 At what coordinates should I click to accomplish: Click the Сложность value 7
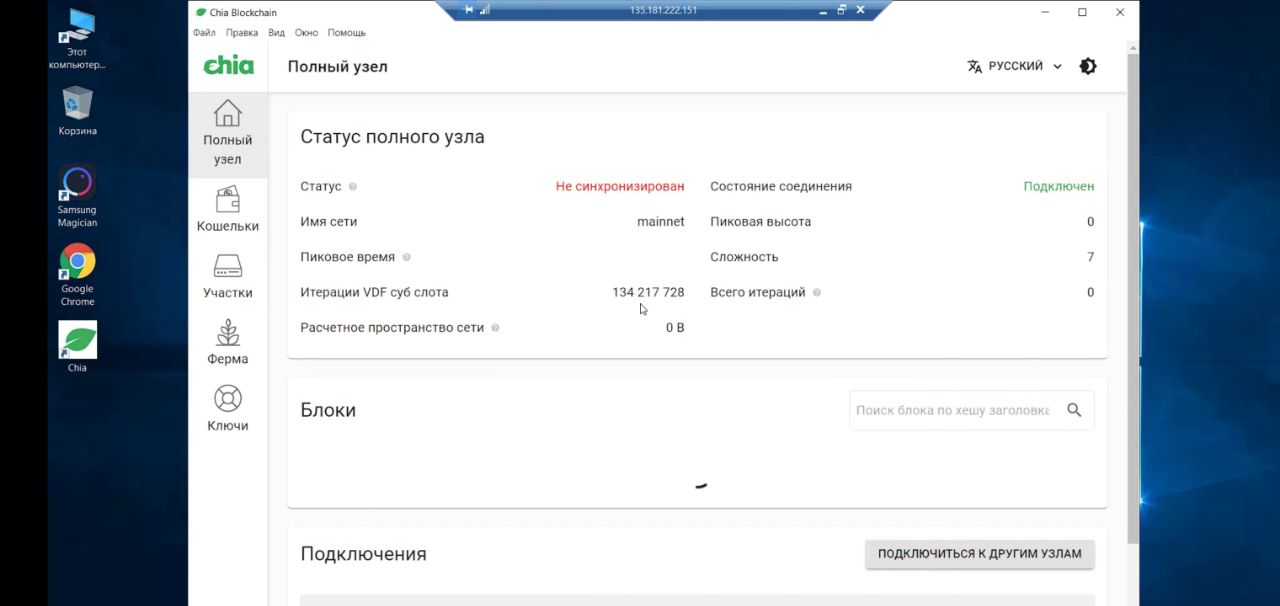(x=1090, y=257)
